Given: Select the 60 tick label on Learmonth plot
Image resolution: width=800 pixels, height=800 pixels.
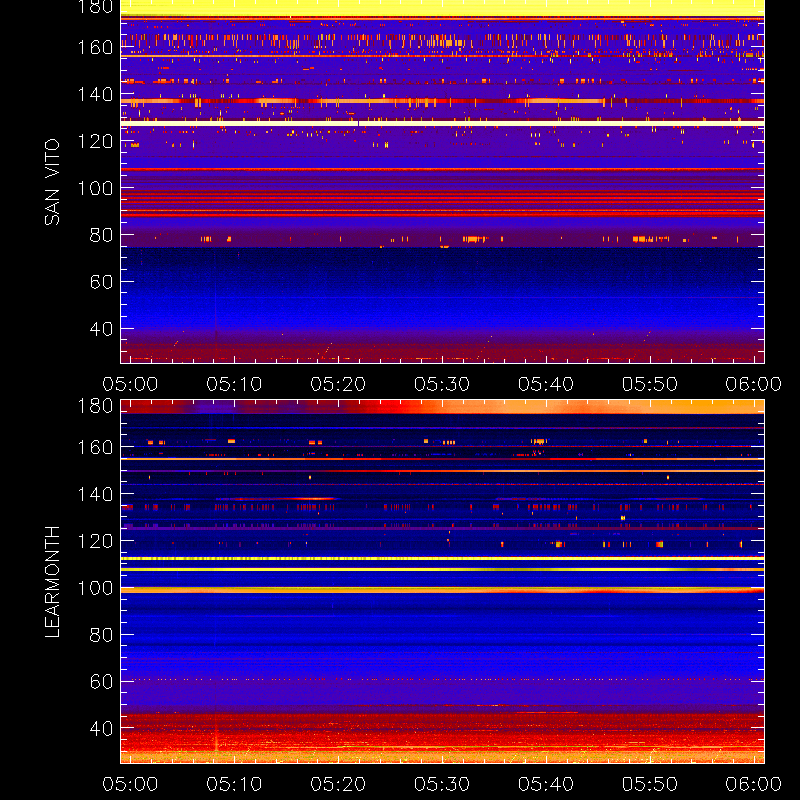Looking at the screenshot, I should click(101, 682).
